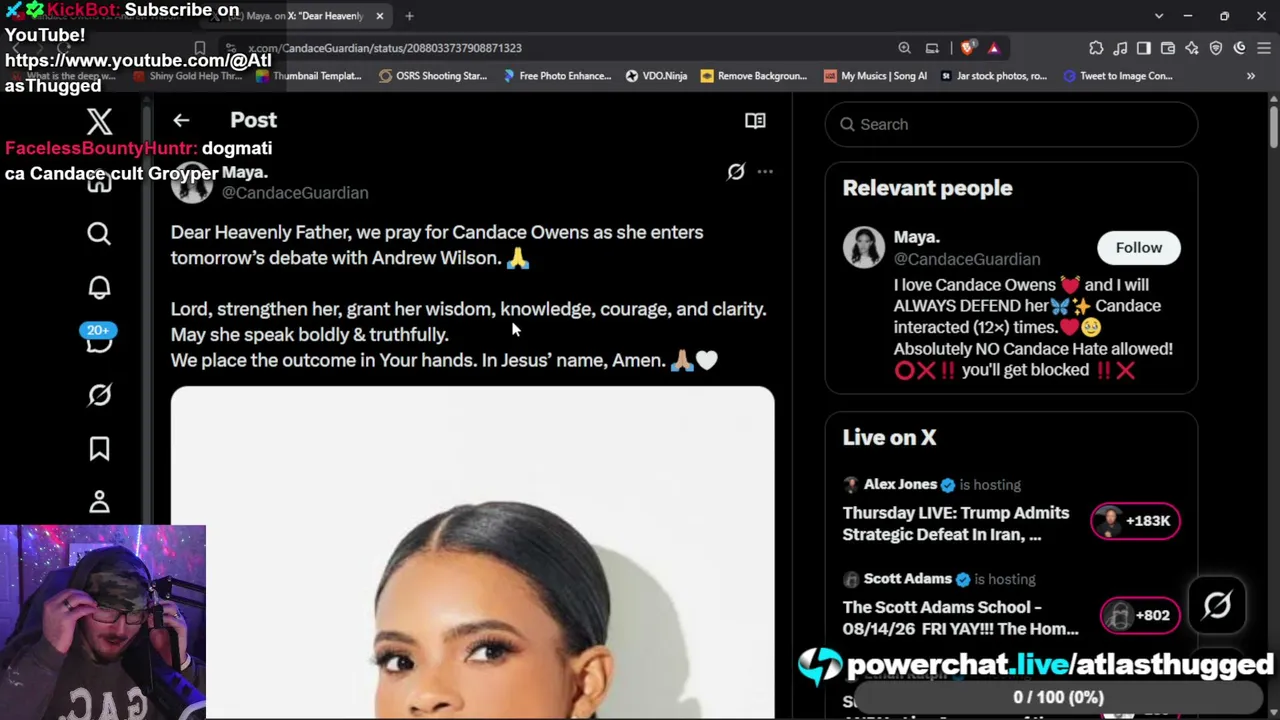Click the floating Grok button near powerchat overlay
This screenshot has width=1280, height=720.
pos(1217,605)
